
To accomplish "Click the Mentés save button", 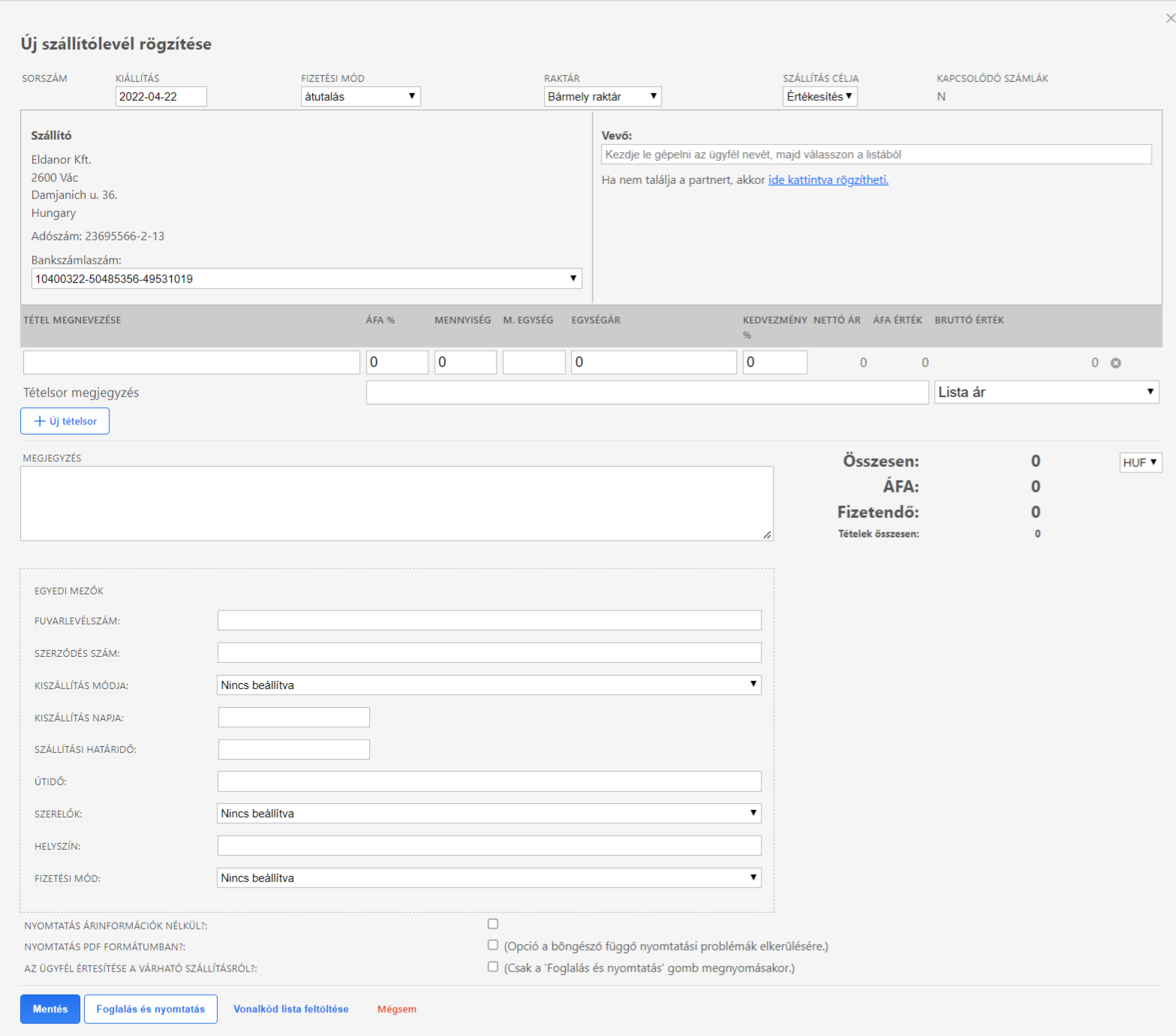I will 50,1009.
